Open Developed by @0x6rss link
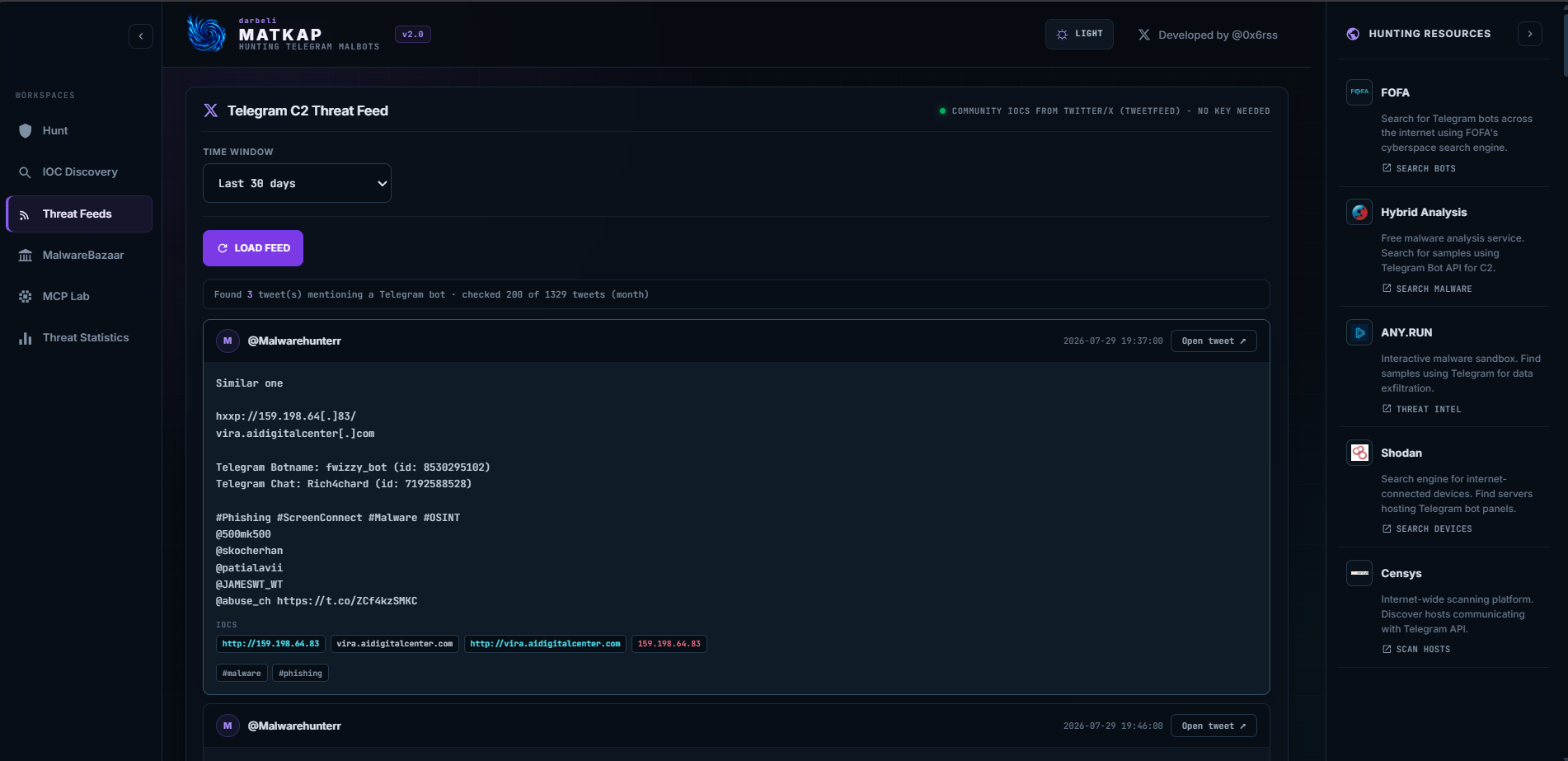 [x=1218, y=35]
